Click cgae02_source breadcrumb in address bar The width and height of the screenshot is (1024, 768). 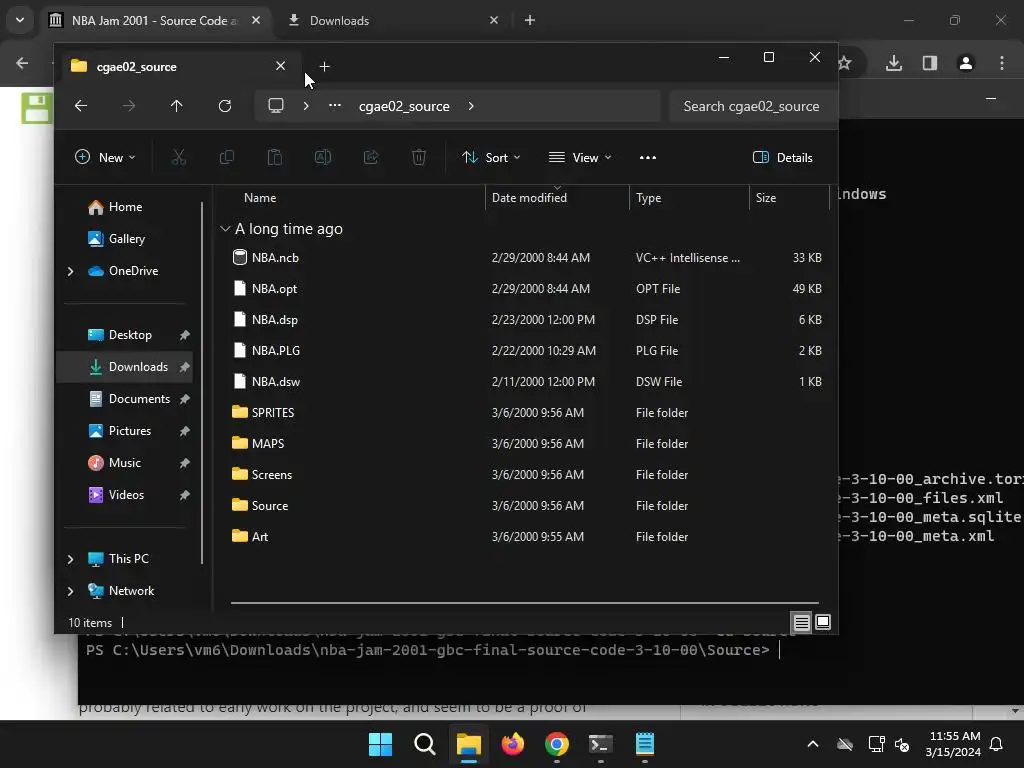coord(404,106)
